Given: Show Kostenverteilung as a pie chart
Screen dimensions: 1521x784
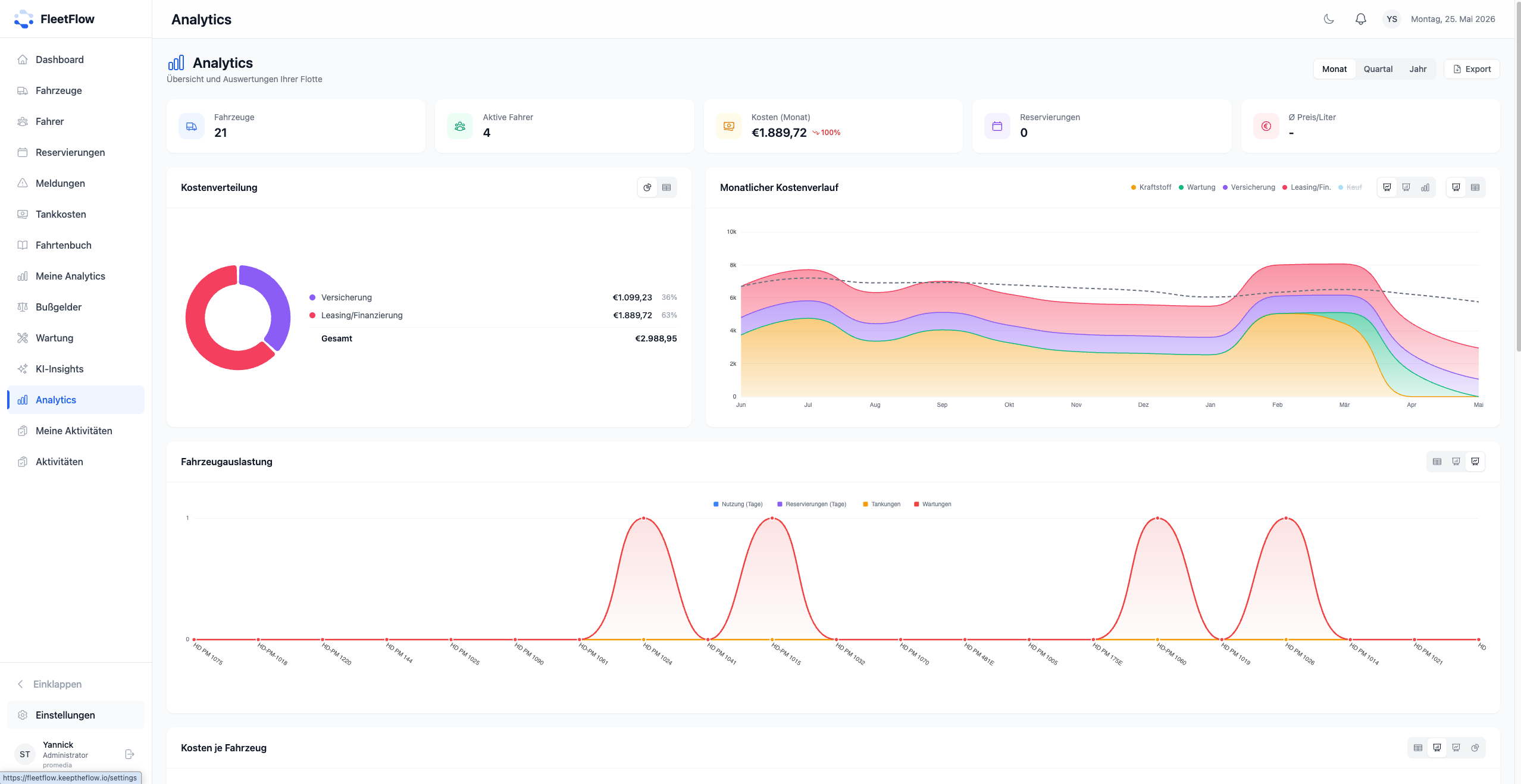Looking at the screenshot, I should [647, 187].
